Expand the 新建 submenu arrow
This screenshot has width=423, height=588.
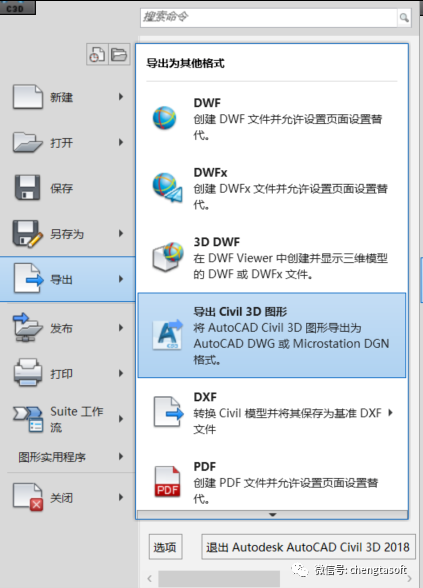pyautogui.click(x=121, y=97)
